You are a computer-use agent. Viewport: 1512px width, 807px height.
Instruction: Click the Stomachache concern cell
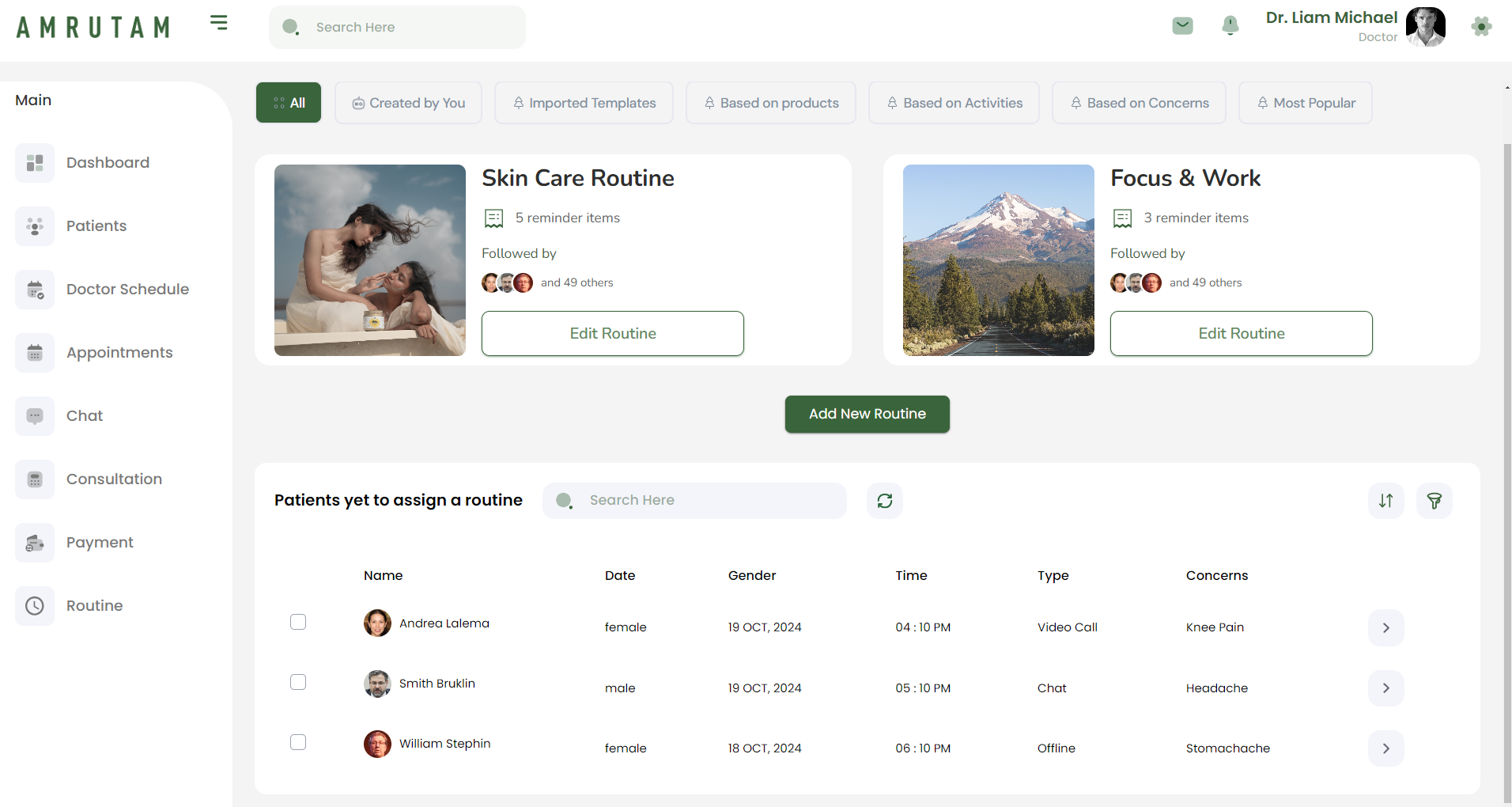1228,748
